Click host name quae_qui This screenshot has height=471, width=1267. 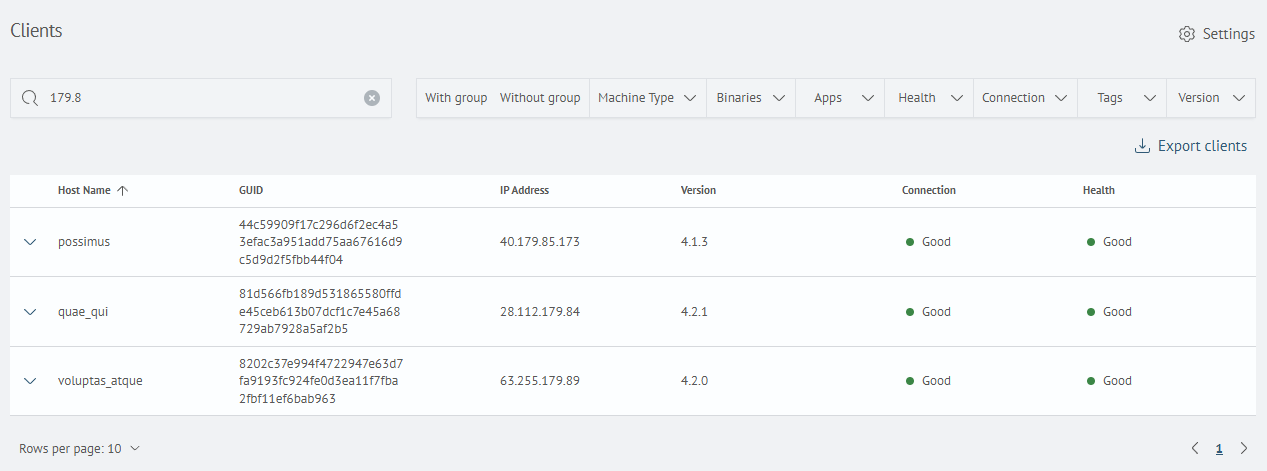point(83,312)
